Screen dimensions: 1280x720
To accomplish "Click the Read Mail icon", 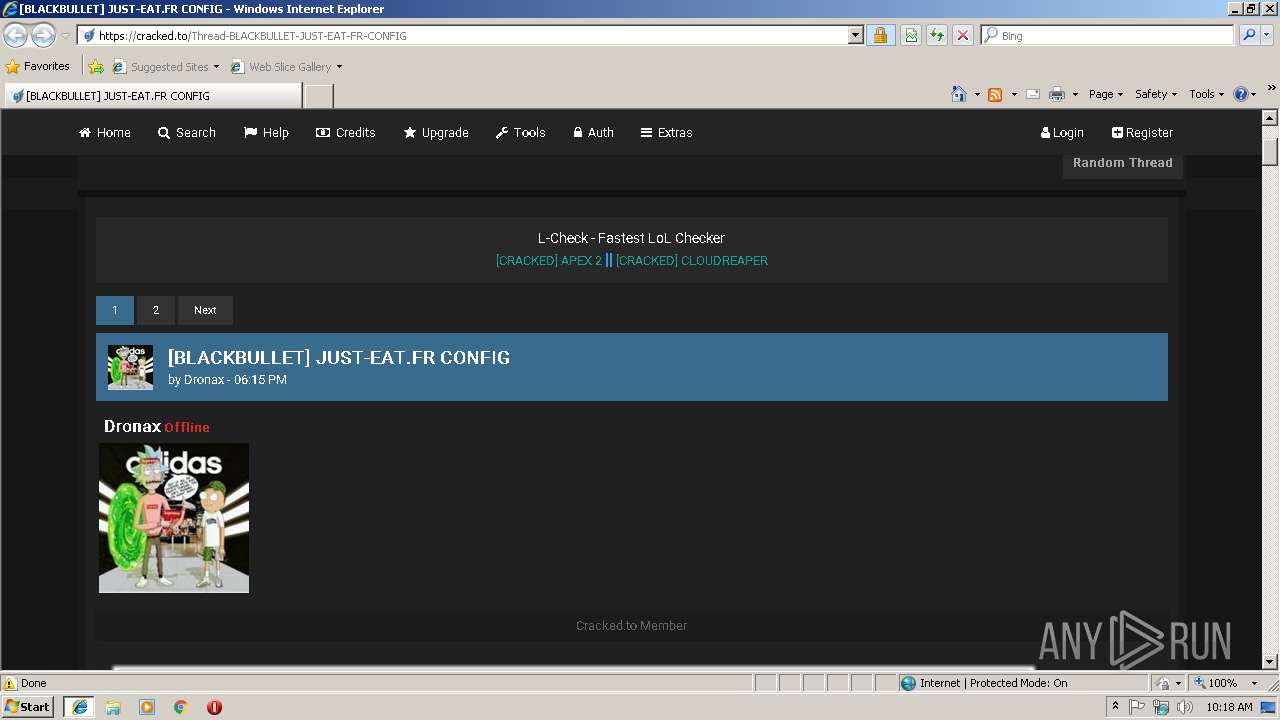I will (x=1033, y=94).
